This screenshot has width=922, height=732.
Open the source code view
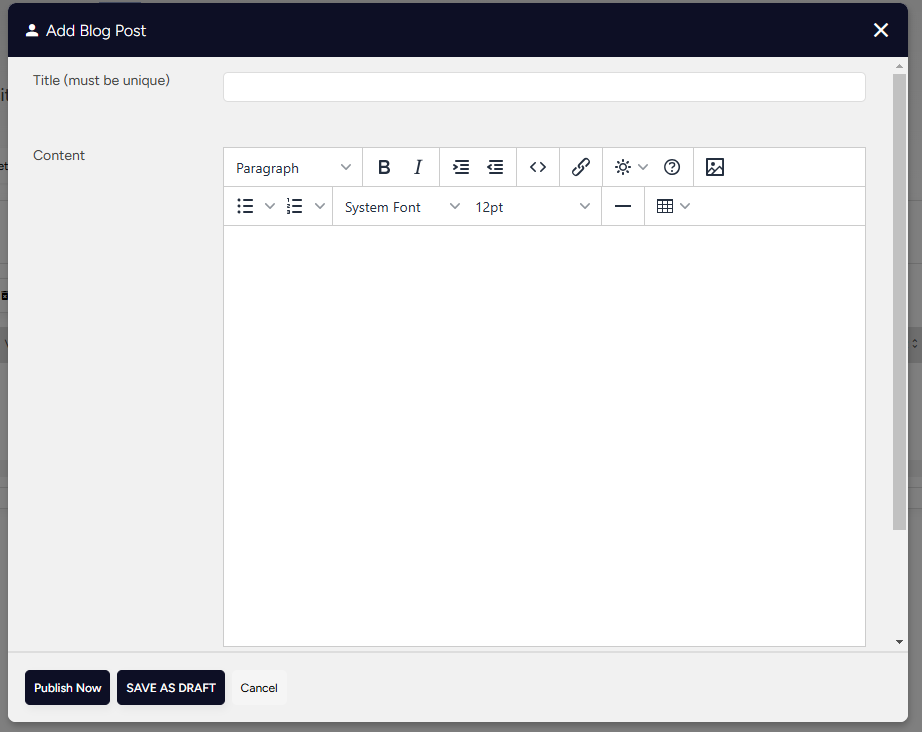[x=538, y=168]
